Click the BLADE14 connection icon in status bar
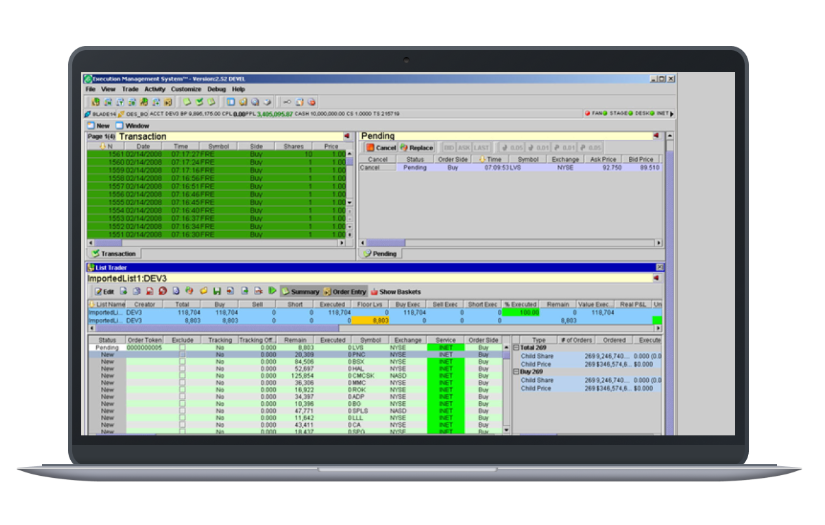Screen dimensions: 825x525 [x=88, y=114]
